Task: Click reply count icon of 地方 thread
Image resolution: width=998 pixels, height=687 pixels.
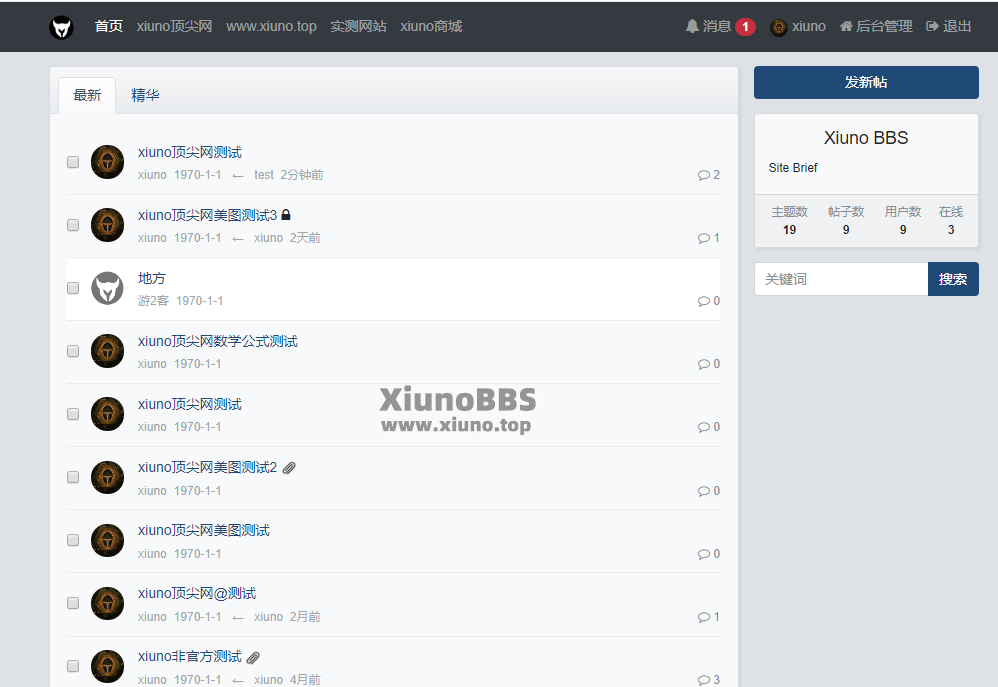Action: [x=703, y=301]
